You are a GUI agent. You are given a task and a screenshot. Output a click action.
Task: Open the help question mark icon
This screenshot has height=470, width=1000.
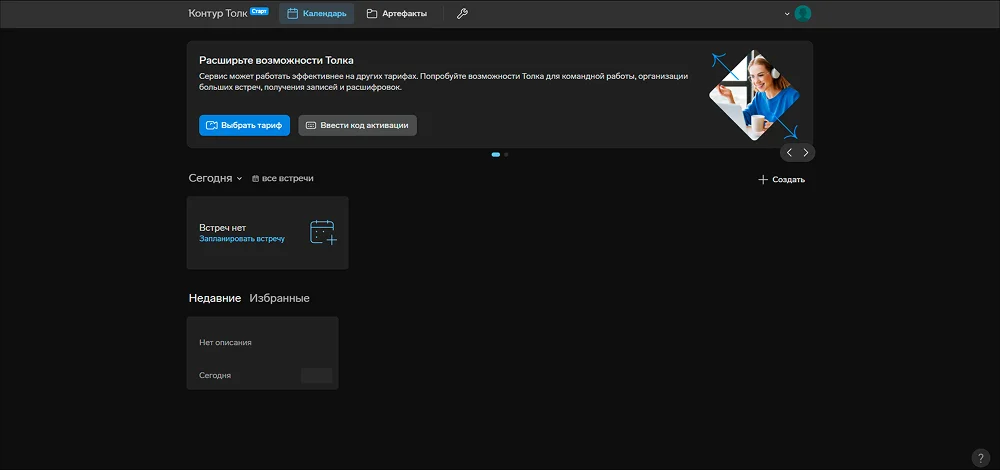[981, 458]
